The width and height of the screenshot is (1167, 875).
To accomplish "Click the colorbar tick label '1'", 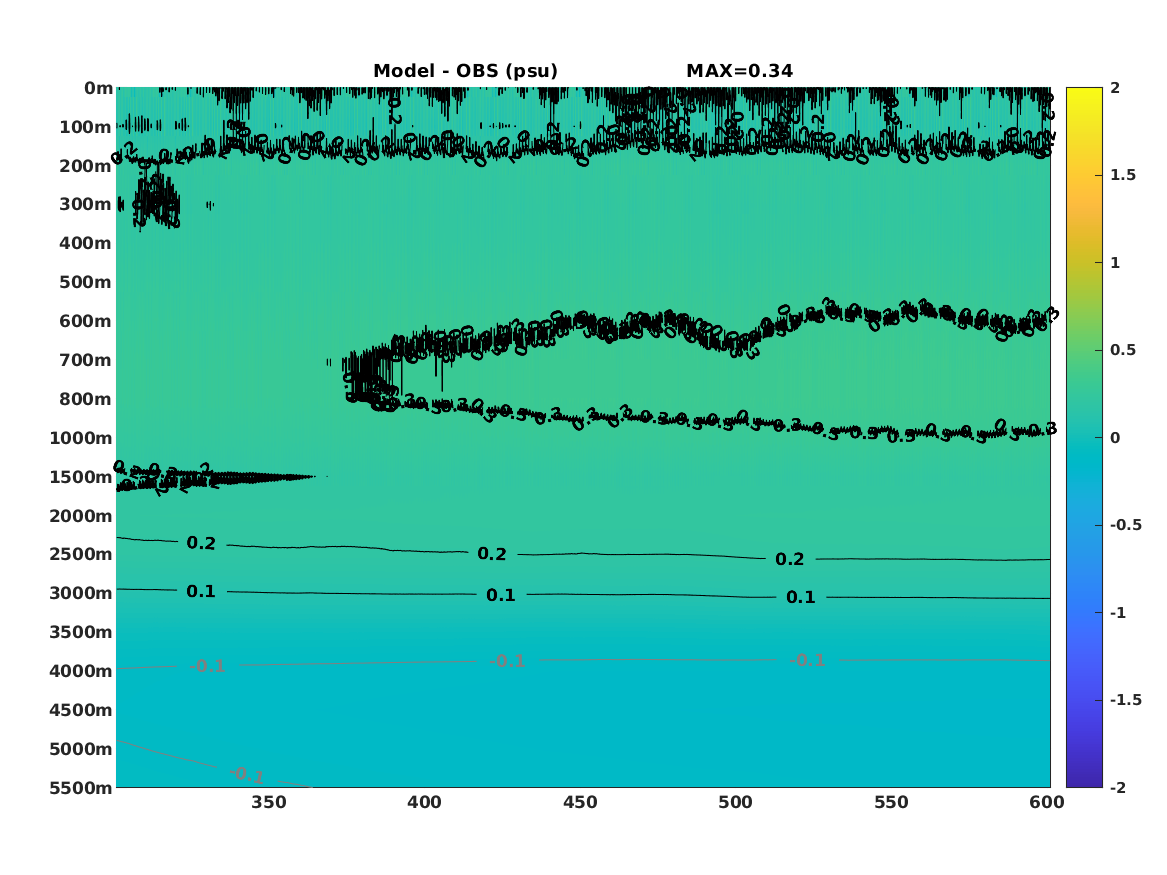I will [1115, 263].
